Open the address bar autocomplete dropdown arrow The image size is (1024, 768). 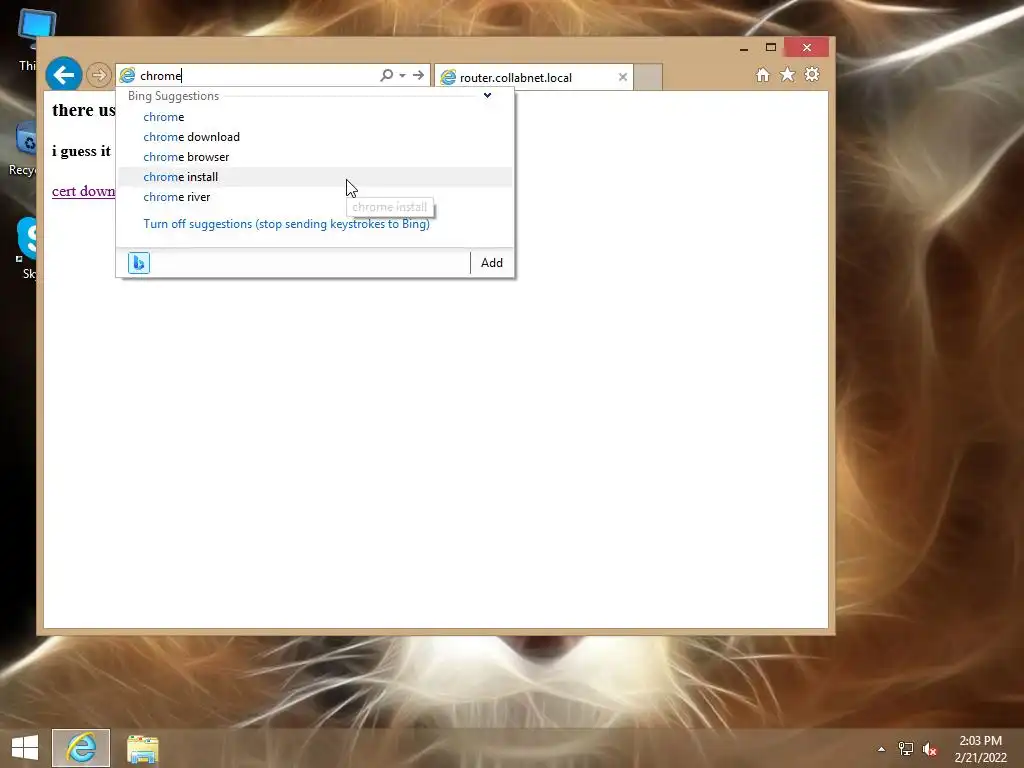click(x=402, y=76)
